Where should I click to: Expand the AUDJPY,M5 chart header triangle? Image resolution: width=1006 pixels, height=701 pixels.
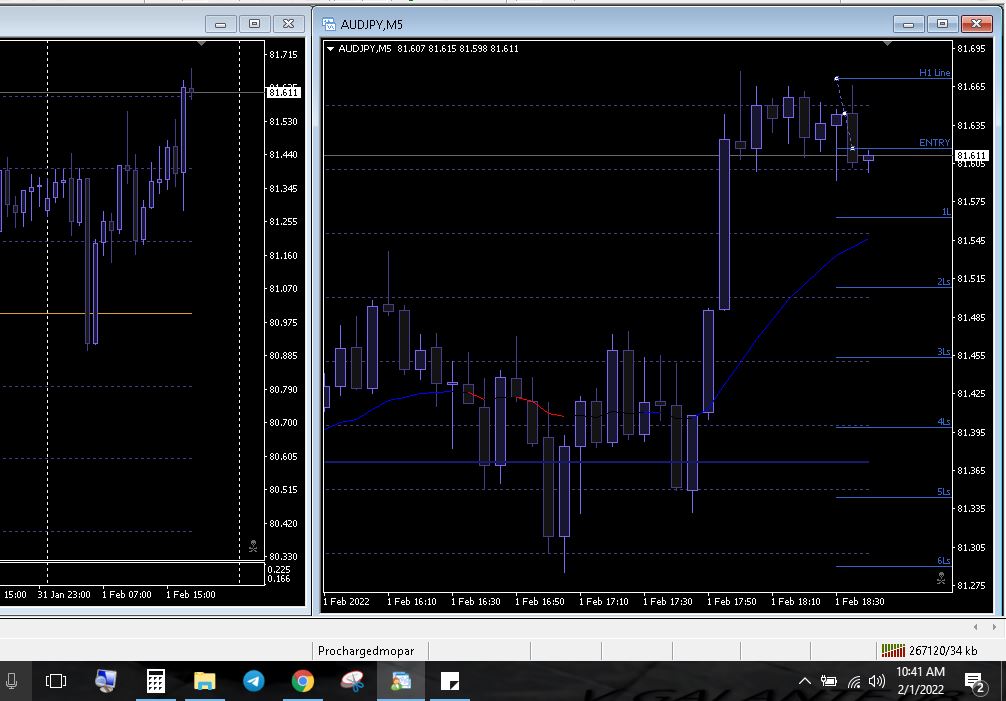click(331, 48)
